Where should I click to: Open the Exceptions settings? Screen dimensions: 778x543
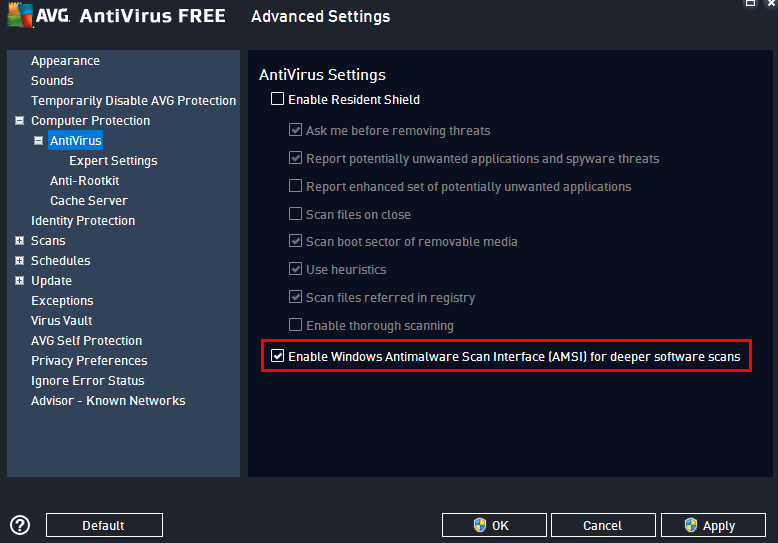(62, 301)
